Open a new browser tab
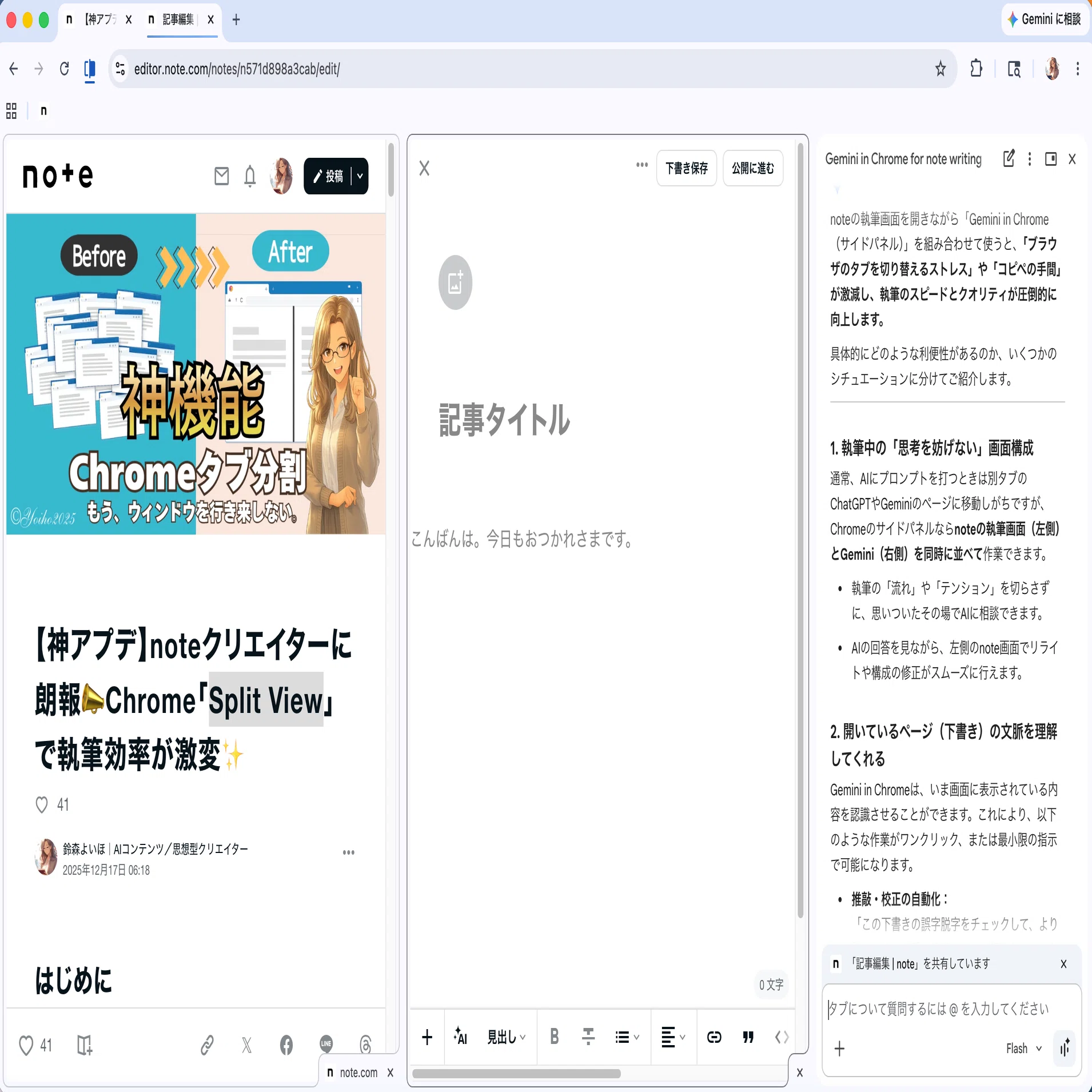 [236, 19]
